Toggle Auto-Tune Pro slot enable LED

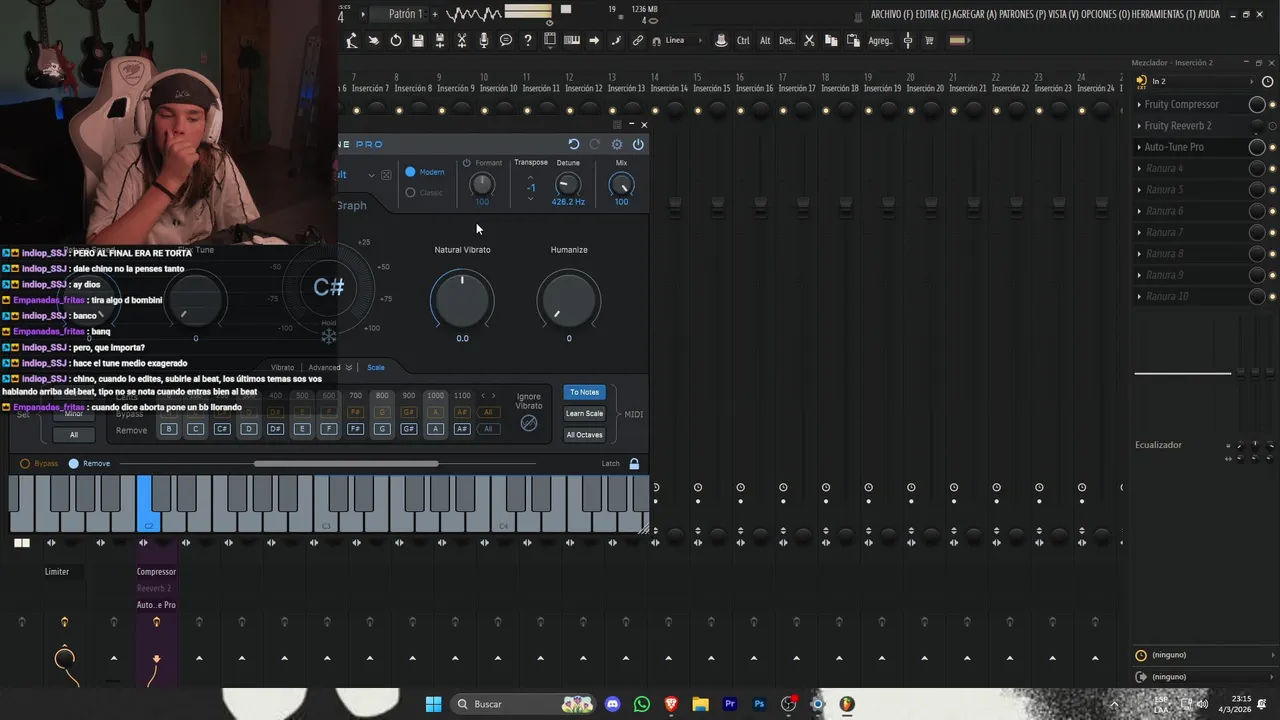click(x=1272, y=147)
